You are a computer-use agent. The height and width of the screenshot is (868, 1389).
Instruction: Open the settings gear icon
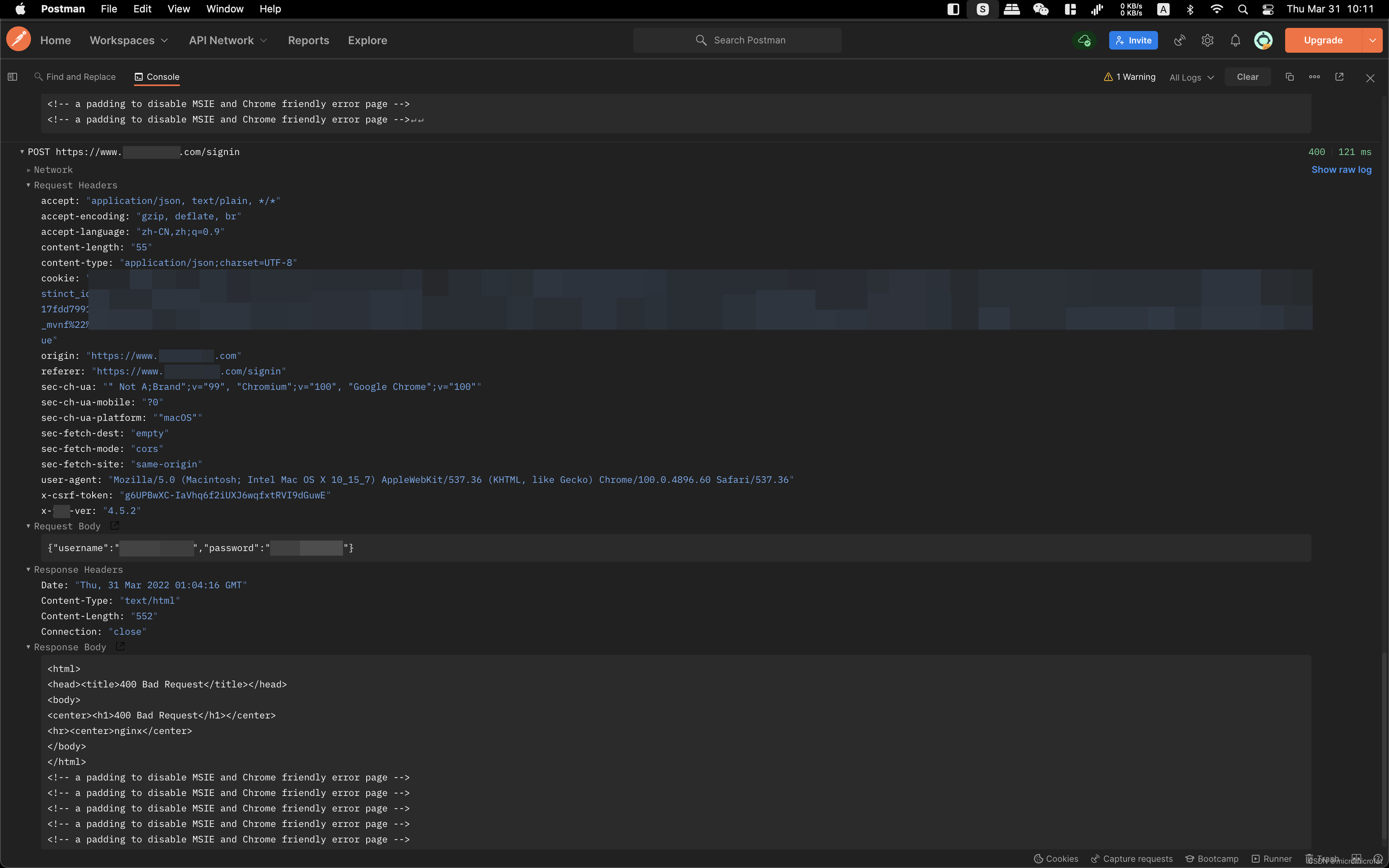(x=1208, y=40)
